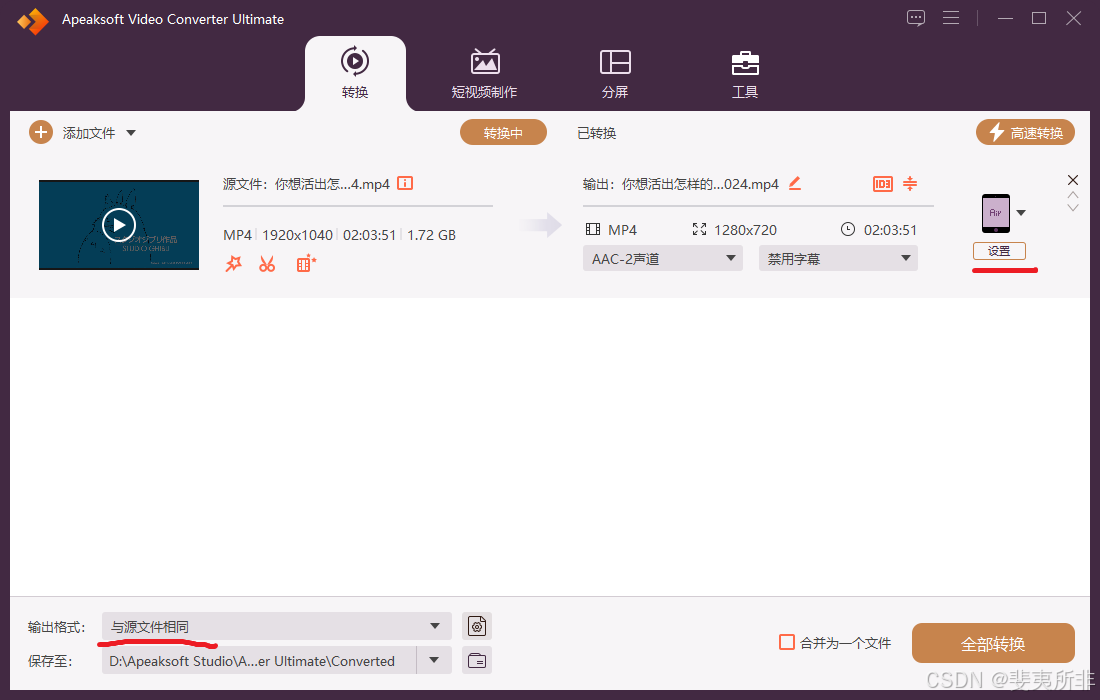Switch to the 短视频制作 tab
Screen dimensions: 1100x700
(x=484, y=74)
